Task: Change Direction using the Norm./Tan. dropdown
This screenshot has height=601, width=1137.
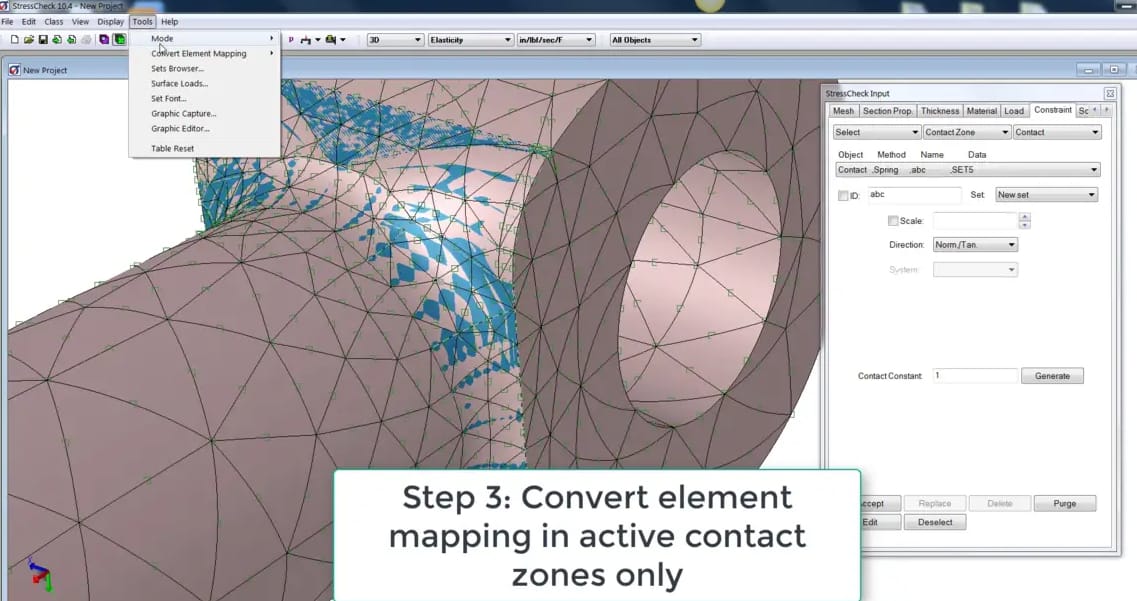Action: (974, 244)
